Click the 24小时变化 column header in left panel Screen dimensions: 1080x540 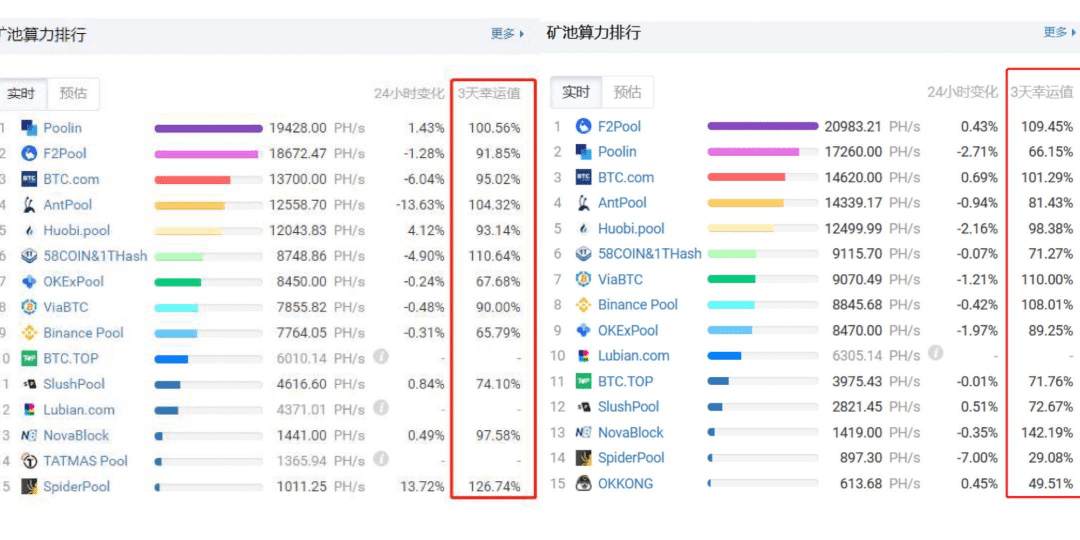[409, 94]
